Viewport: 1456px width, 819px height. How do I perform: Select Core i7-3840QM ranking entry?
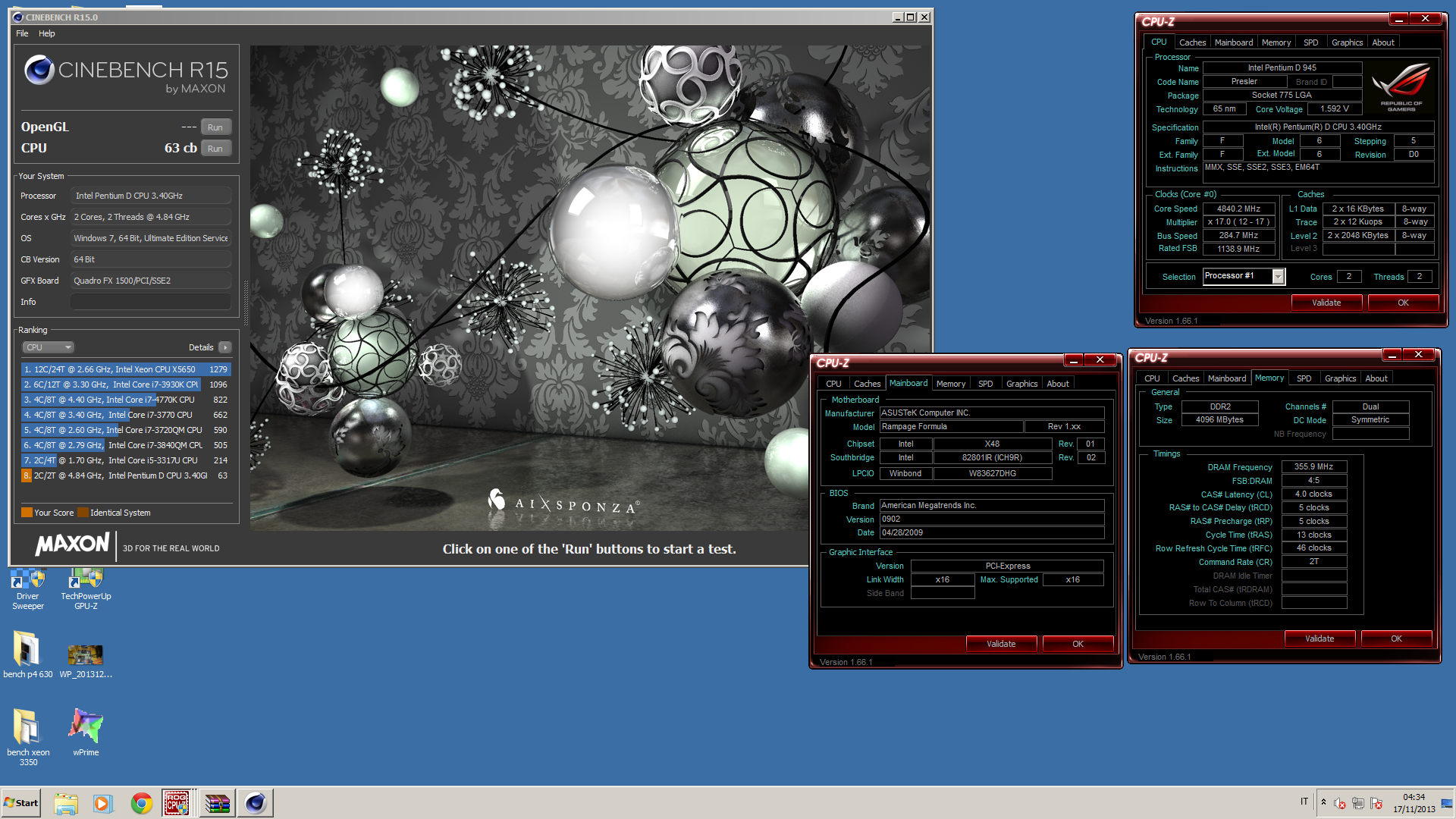click(126, 445)
